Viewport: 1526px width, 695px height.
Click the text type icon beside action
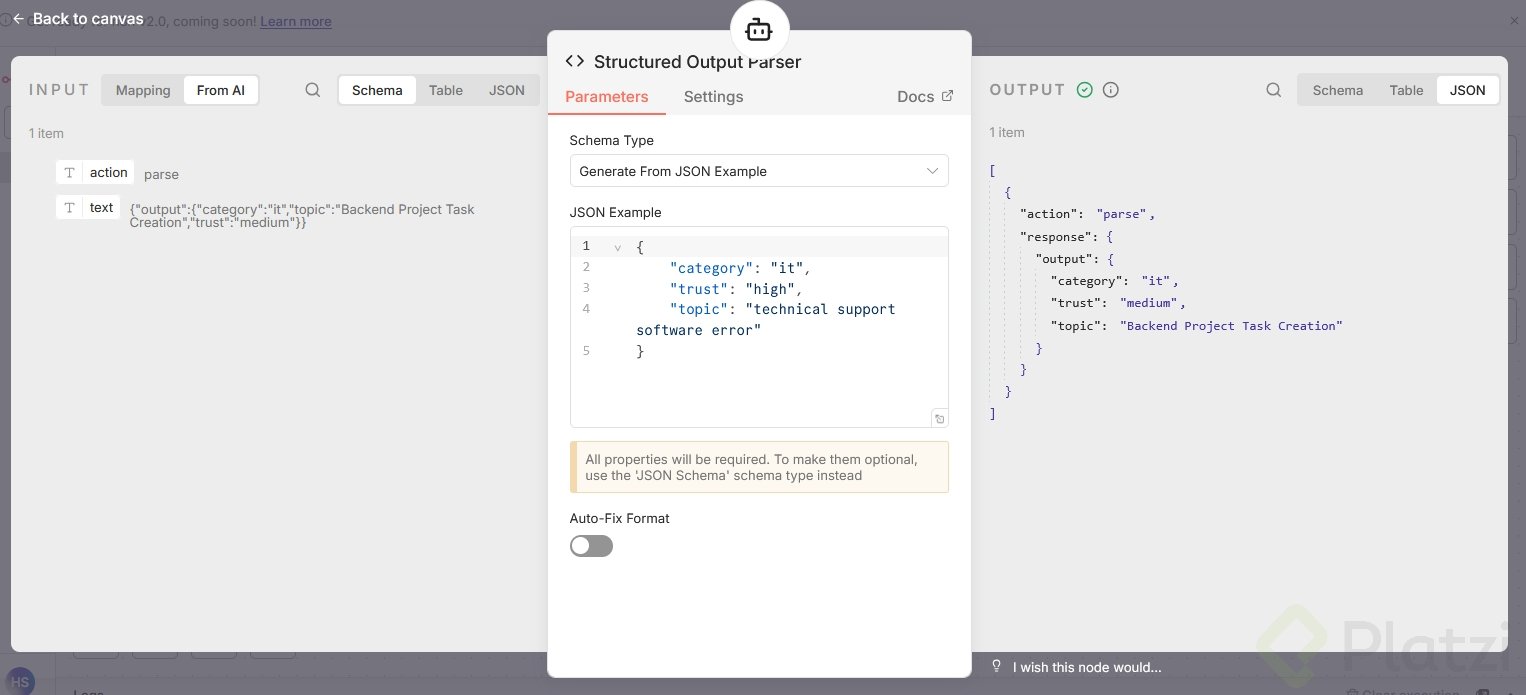point(69,172)
